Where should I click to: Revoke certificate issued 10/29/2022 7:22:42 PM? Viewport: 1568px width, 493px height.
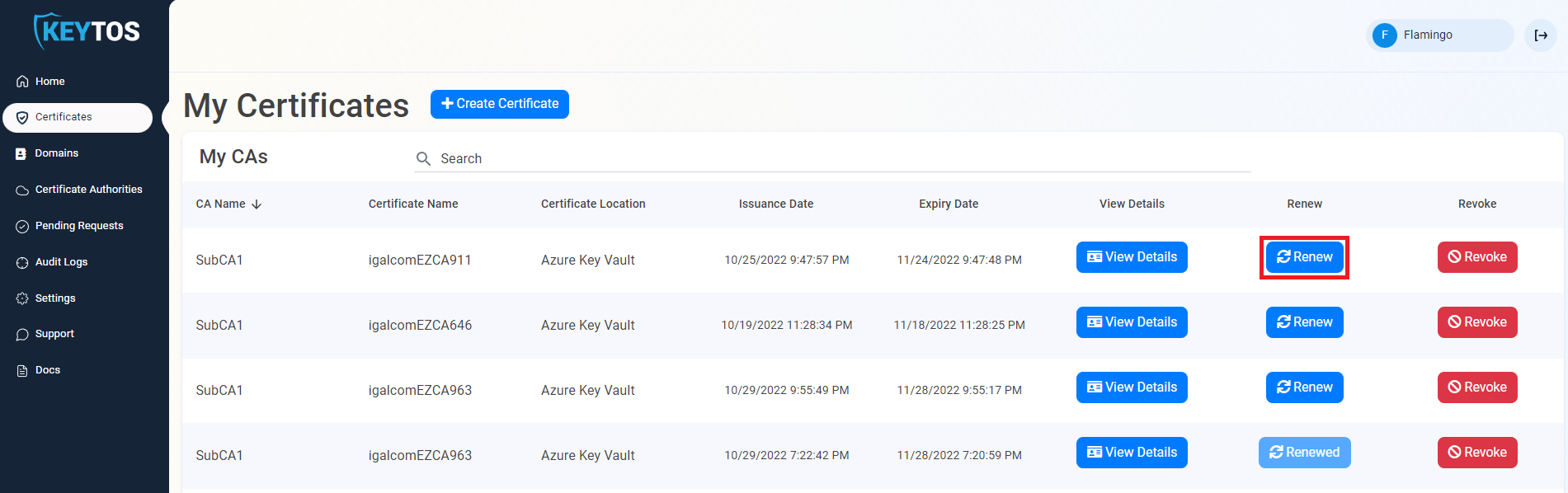click(1477, 453)
